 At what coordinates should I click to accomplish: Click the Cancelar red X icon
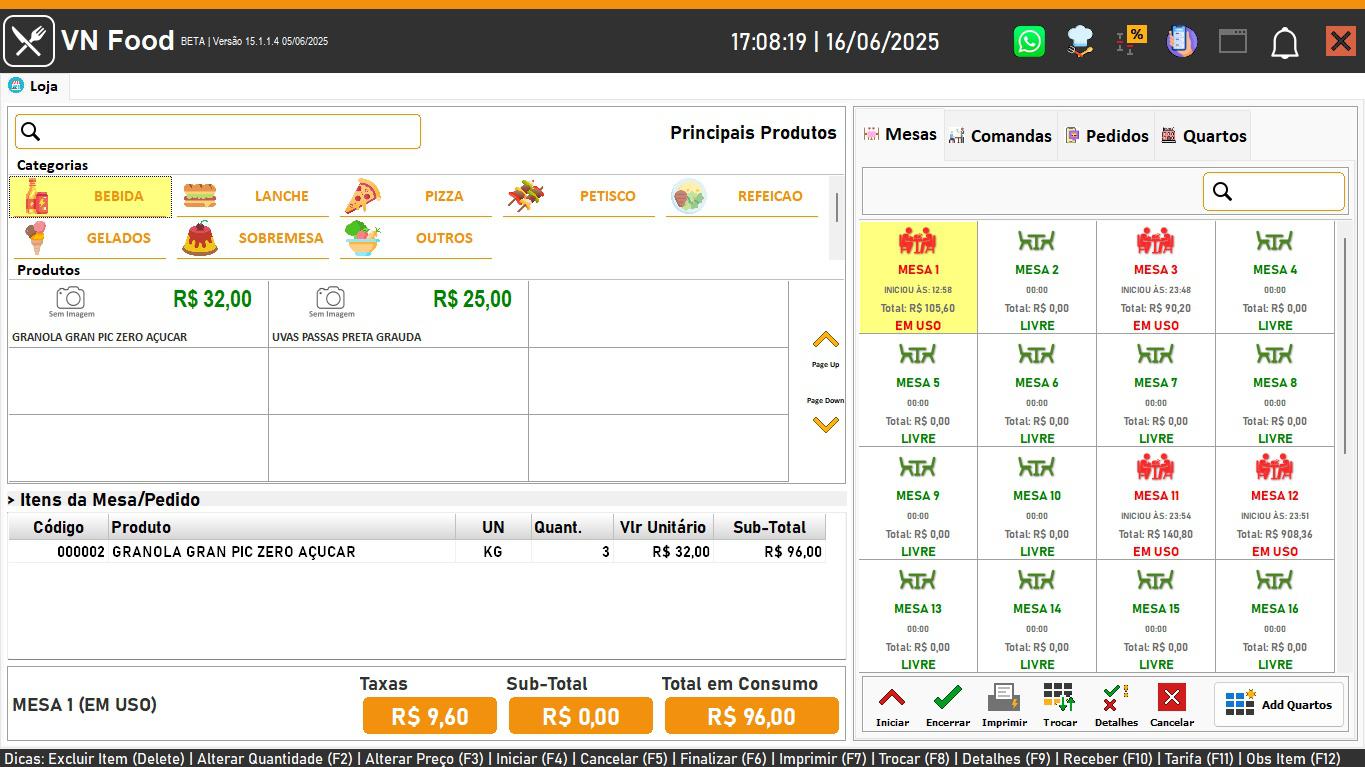click(x=1171, y=697)
